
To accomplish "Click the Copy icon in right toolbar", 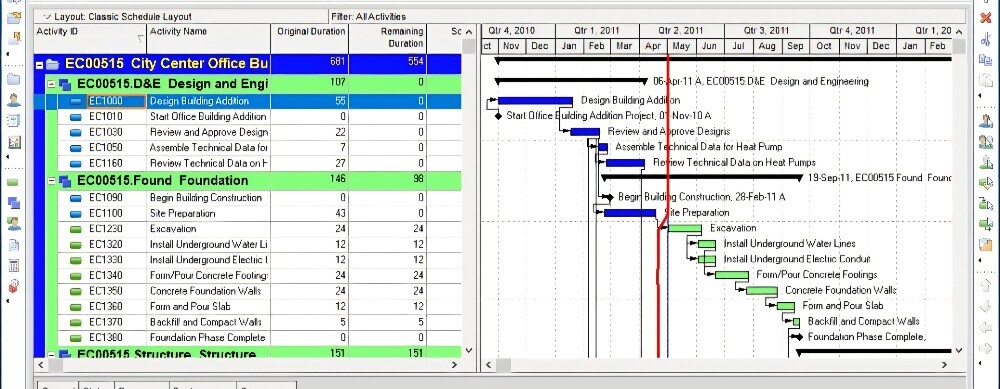I will (985, 59).
